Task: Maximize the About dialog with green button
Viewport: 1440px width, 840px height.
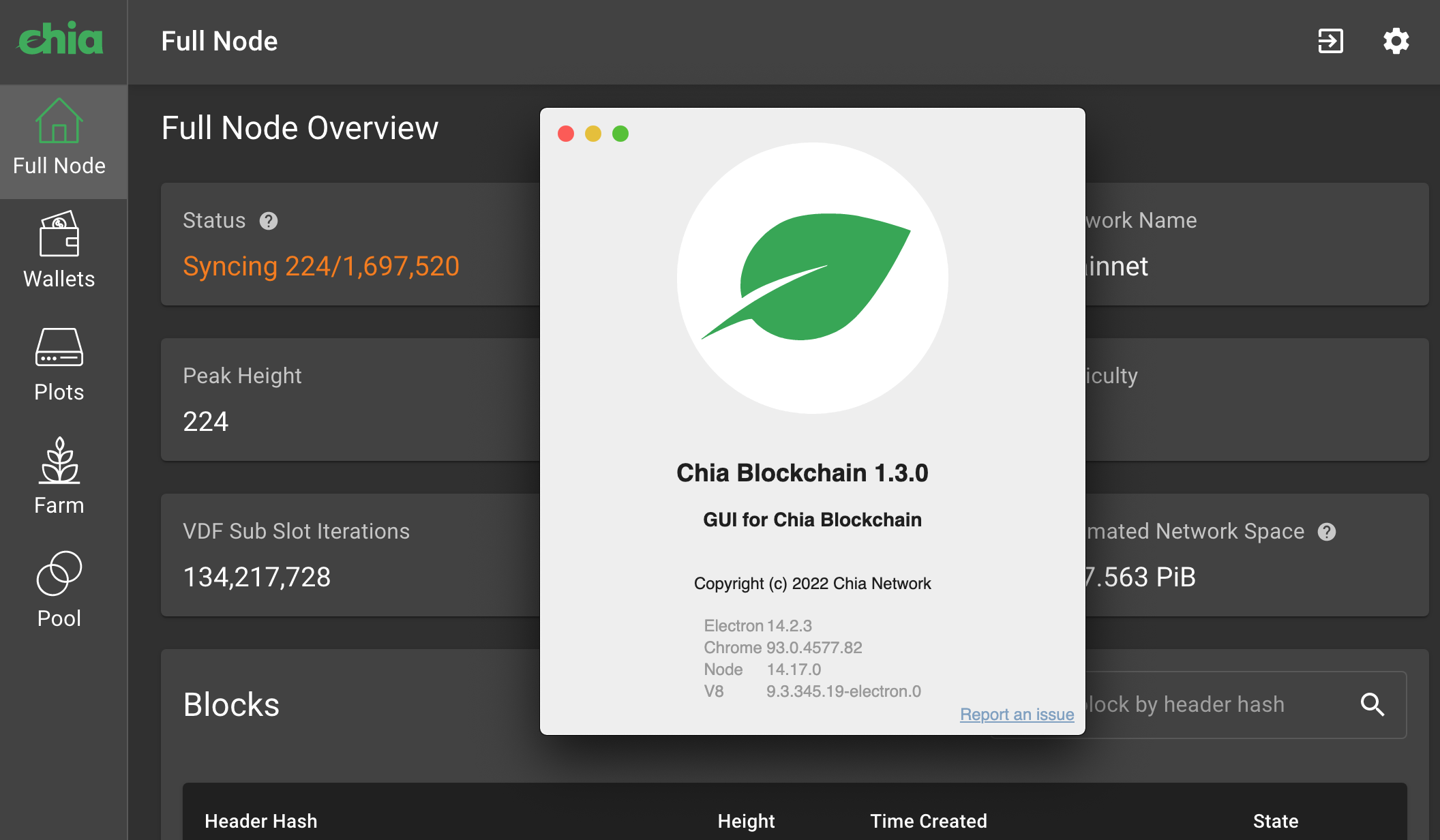Action: coord(620,134)
